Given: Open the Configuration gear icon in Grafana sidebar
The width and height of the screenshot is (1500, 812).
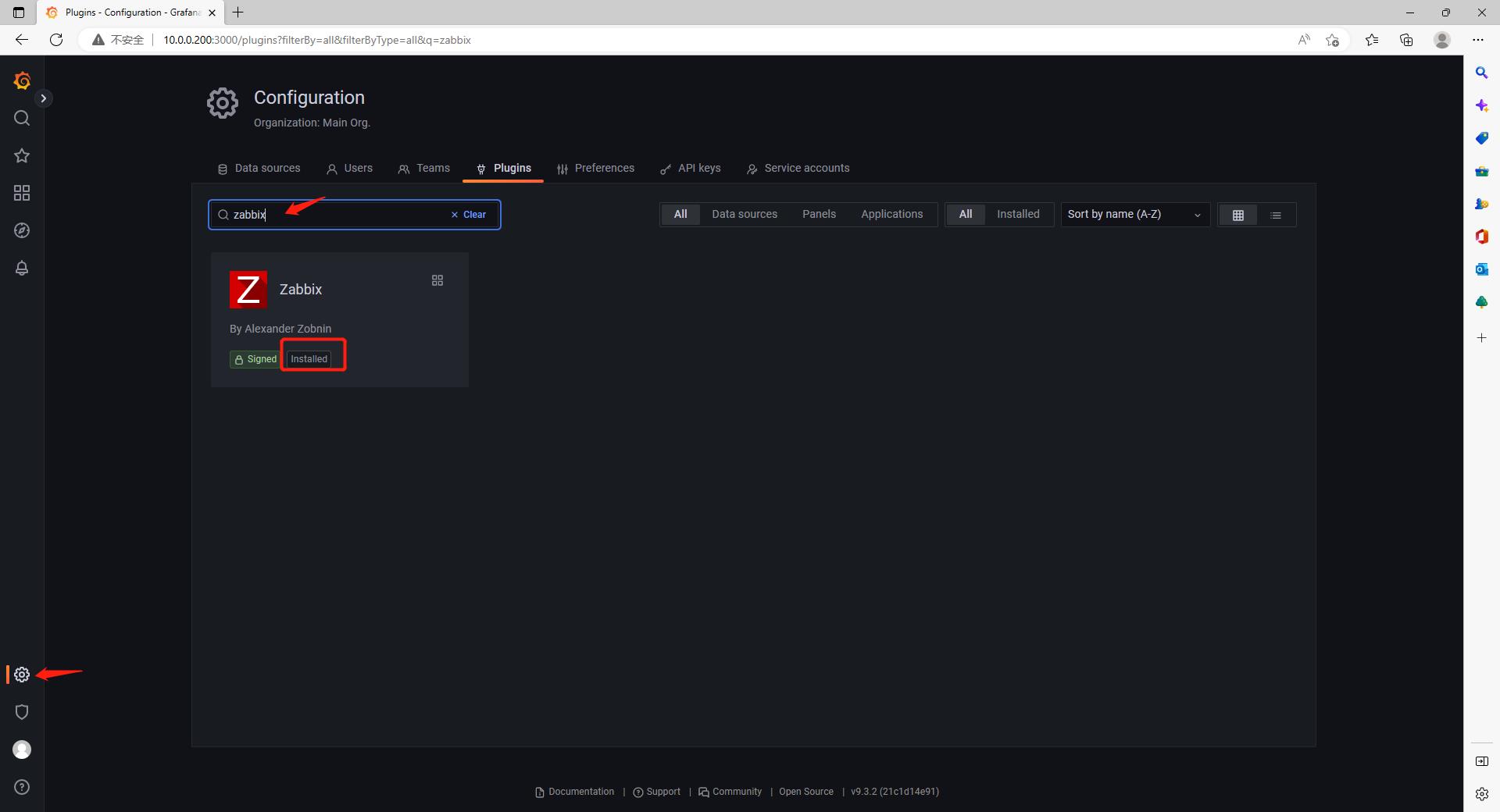Looking at the screenshot, I should coord(22,675).
